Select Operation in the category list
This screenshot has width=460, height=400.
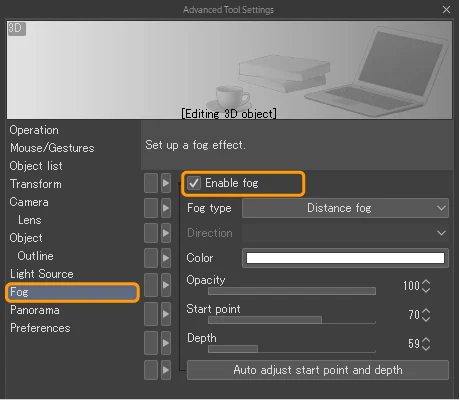point(34,130)
